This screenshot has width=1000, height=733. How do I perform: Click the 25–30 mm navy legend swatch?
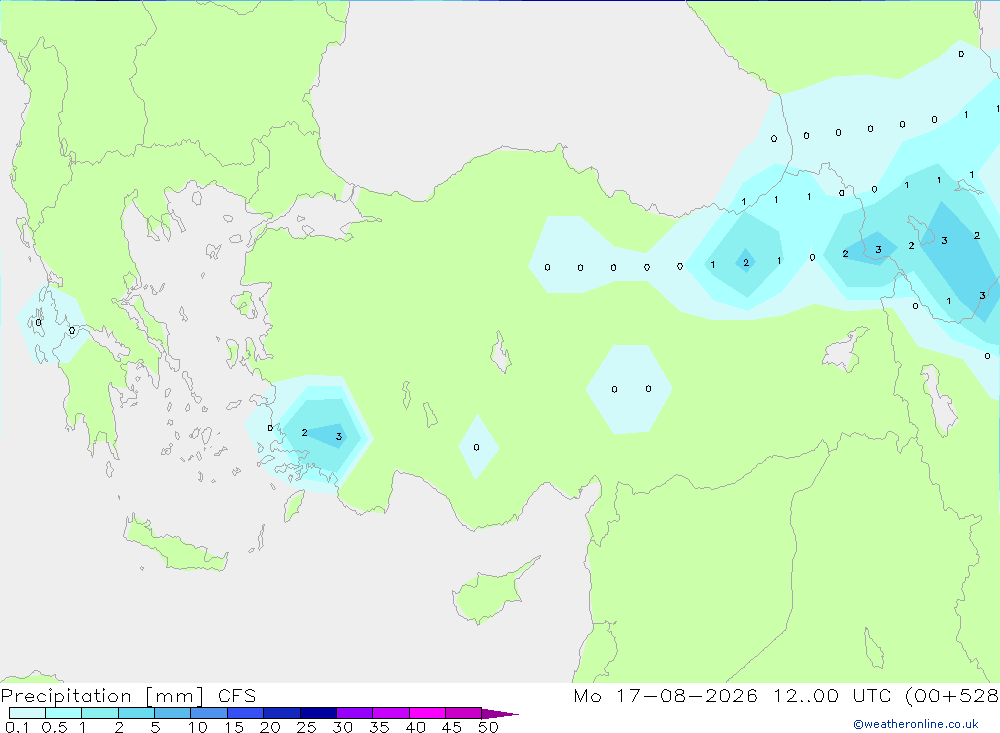(x=318, y=713)
